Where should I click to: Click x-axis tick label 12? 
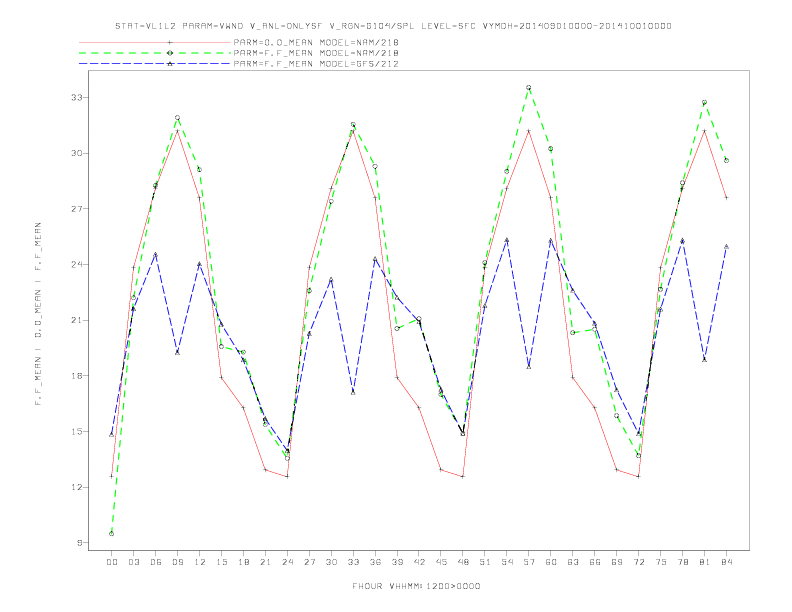(x=200, y=562)
